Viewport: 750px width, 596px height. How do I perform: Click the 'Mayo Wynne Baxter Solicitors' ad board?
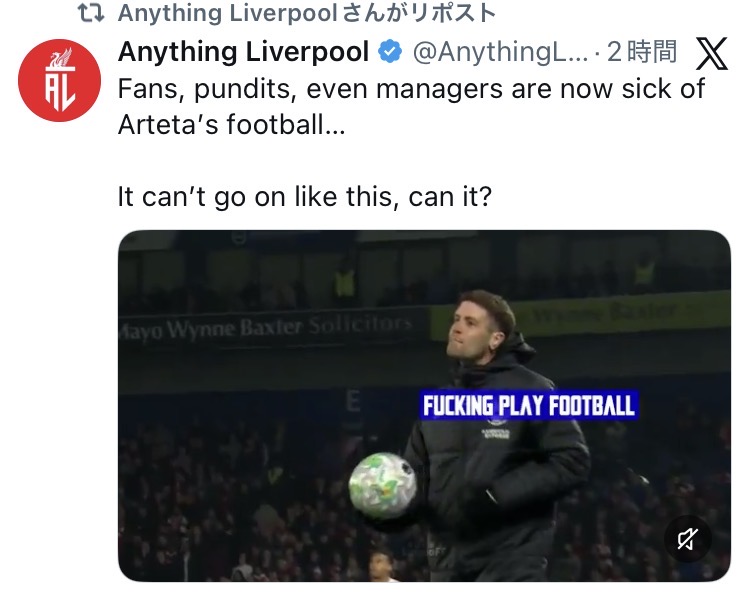tap(265, 327)
